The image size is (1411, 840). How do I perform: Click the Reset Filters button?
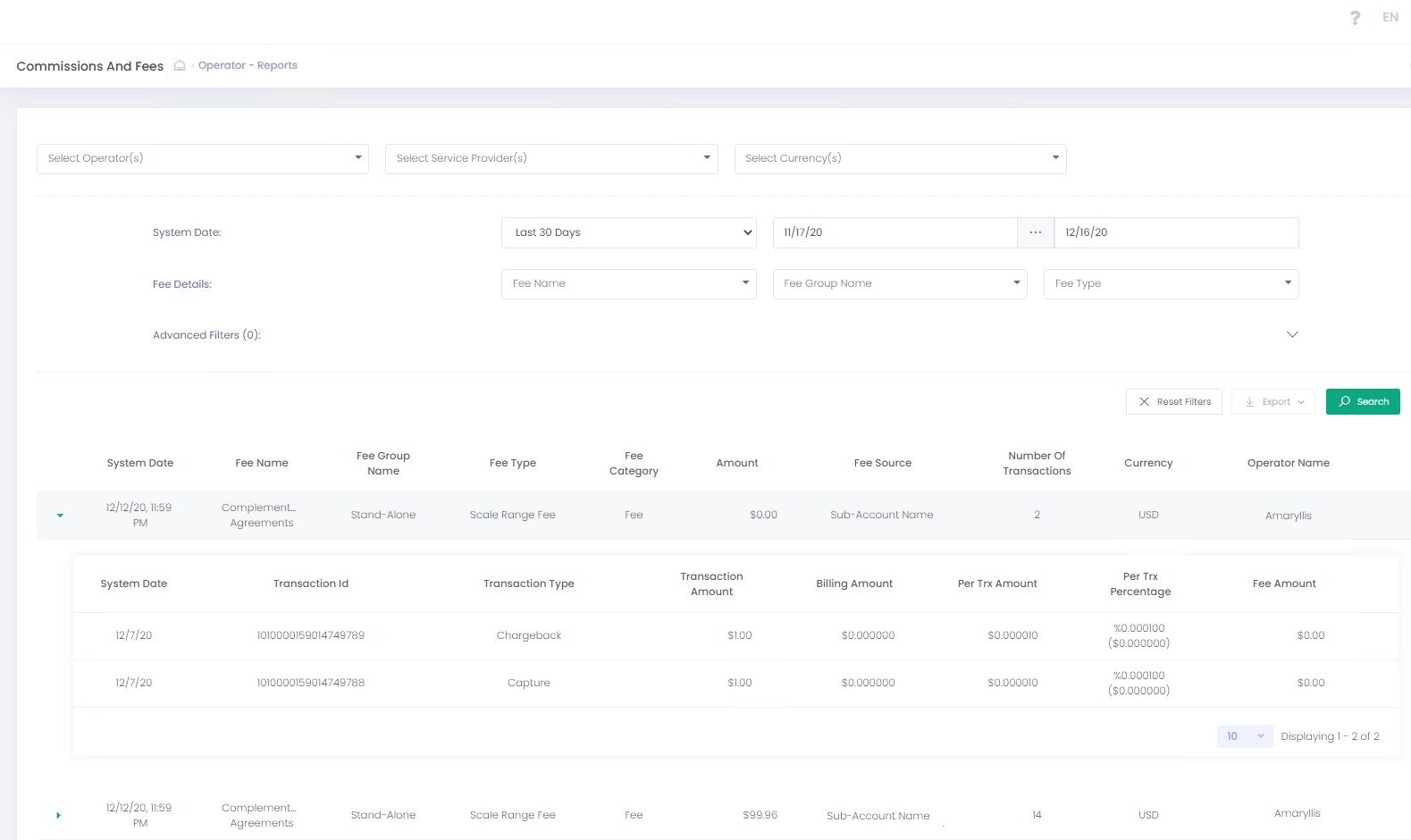(x=1173, y=402)
